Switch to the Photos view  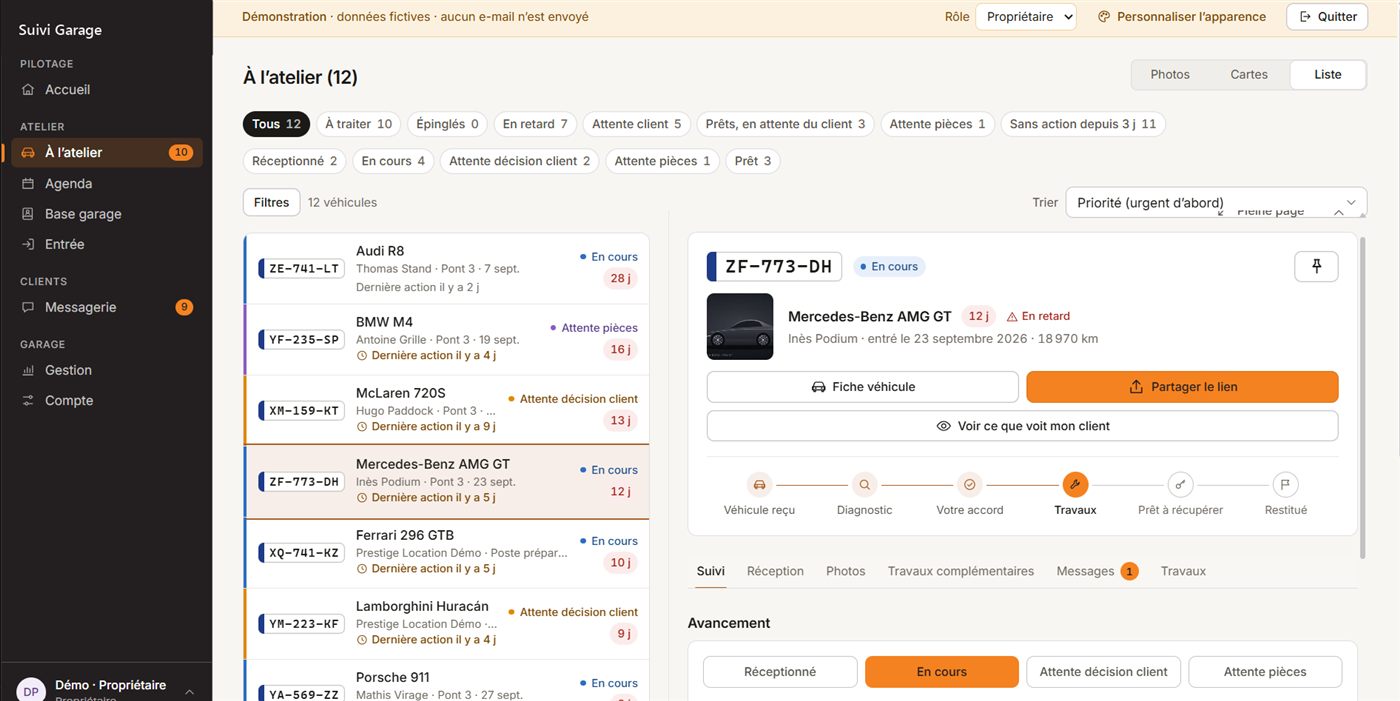[1170, 74]
